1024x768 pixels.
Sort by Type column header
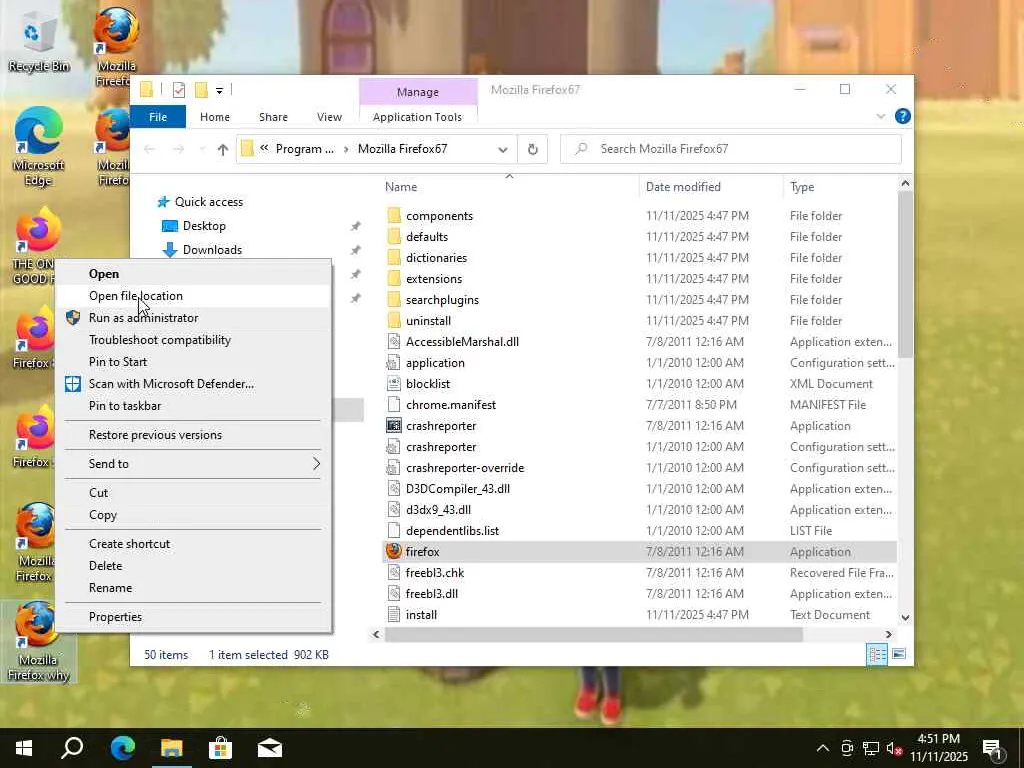tap(840, 187)
